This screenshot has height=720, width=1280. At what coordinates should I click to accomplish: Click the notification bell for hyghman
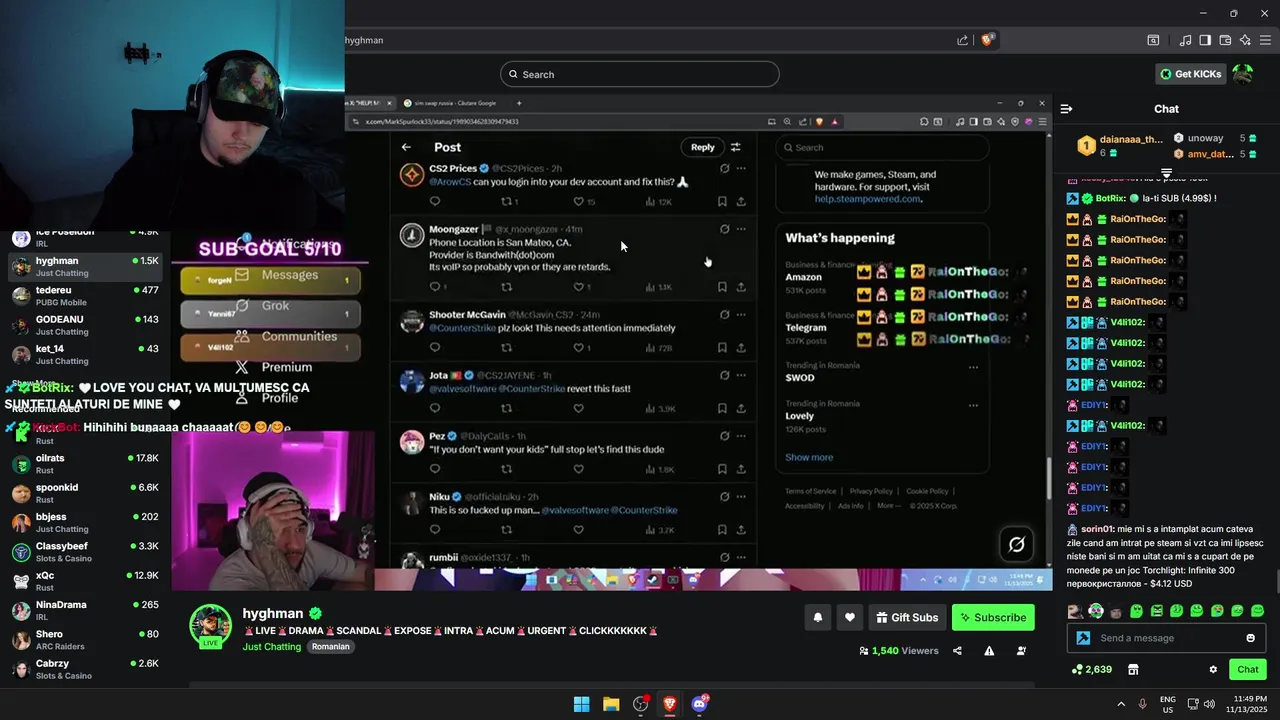point(817,617)
